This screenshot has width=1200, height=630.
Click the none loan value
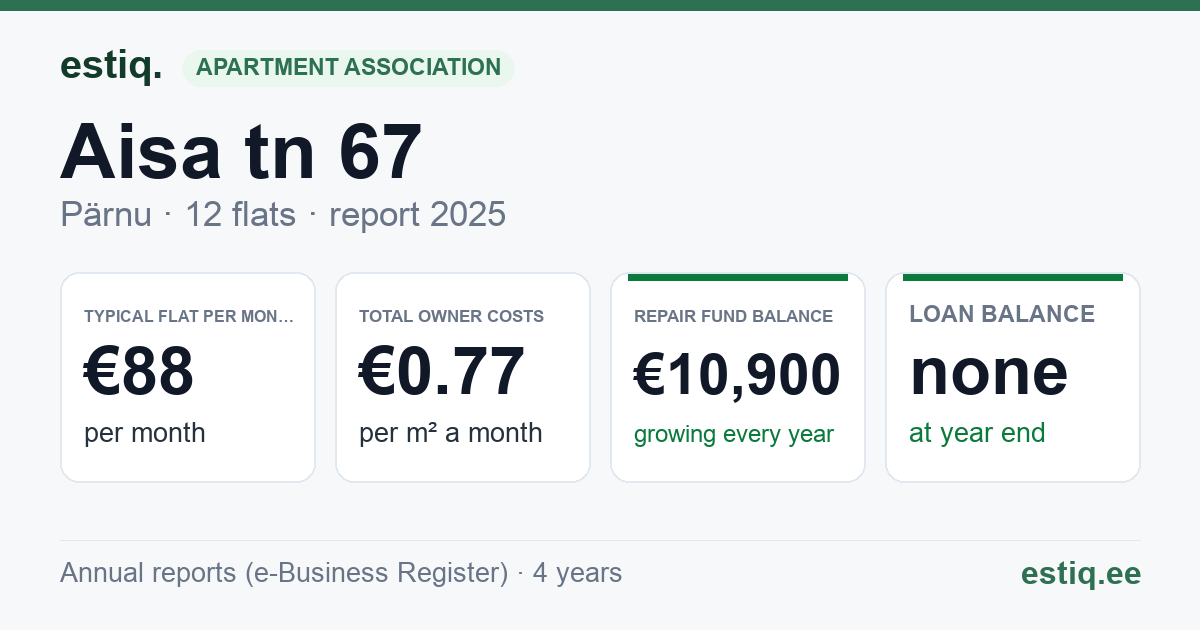(x=989, y=371)
